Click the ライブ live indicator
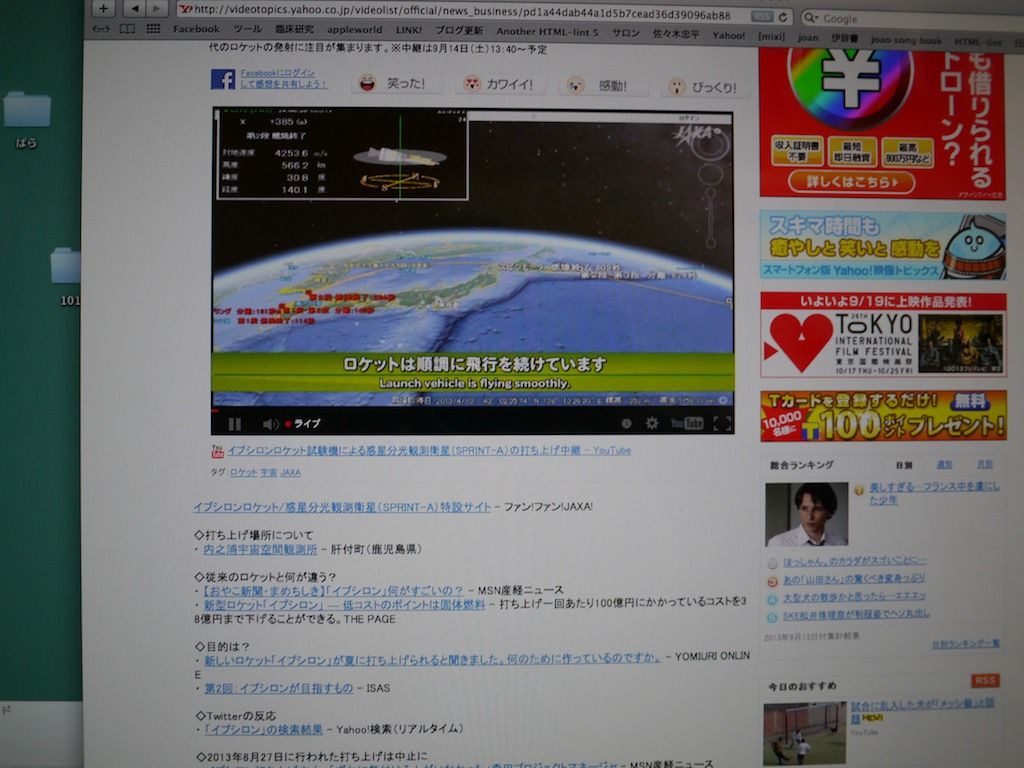This screenshot has height=768, width=1024. [x=303, y=424]
